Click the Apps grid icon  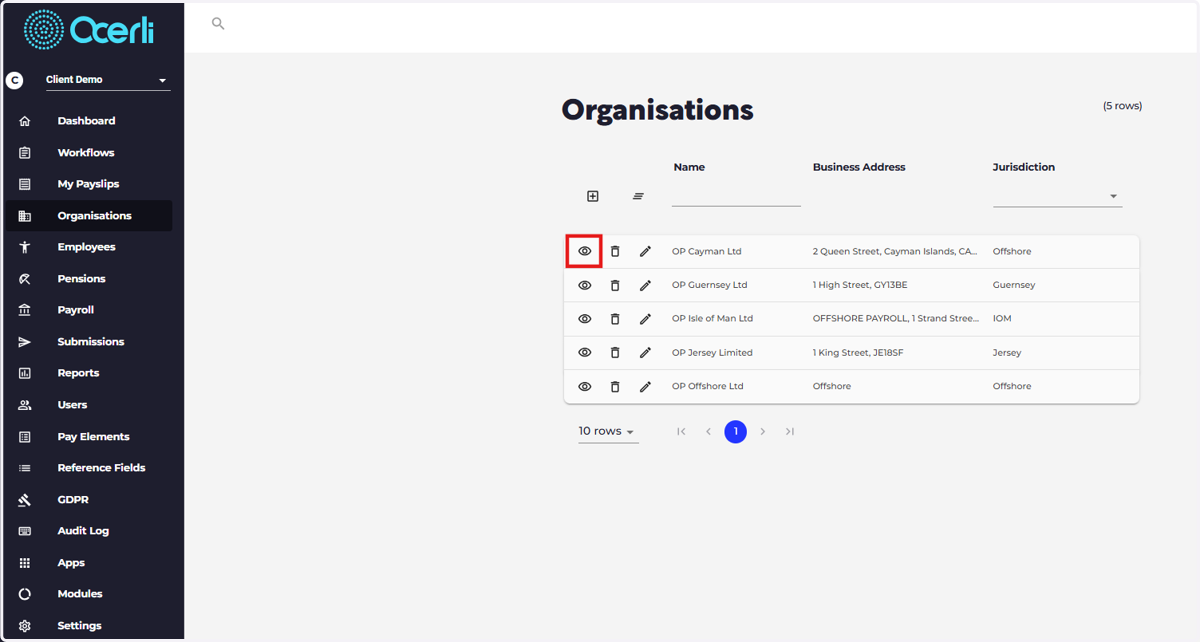click(x=25, y=563)
